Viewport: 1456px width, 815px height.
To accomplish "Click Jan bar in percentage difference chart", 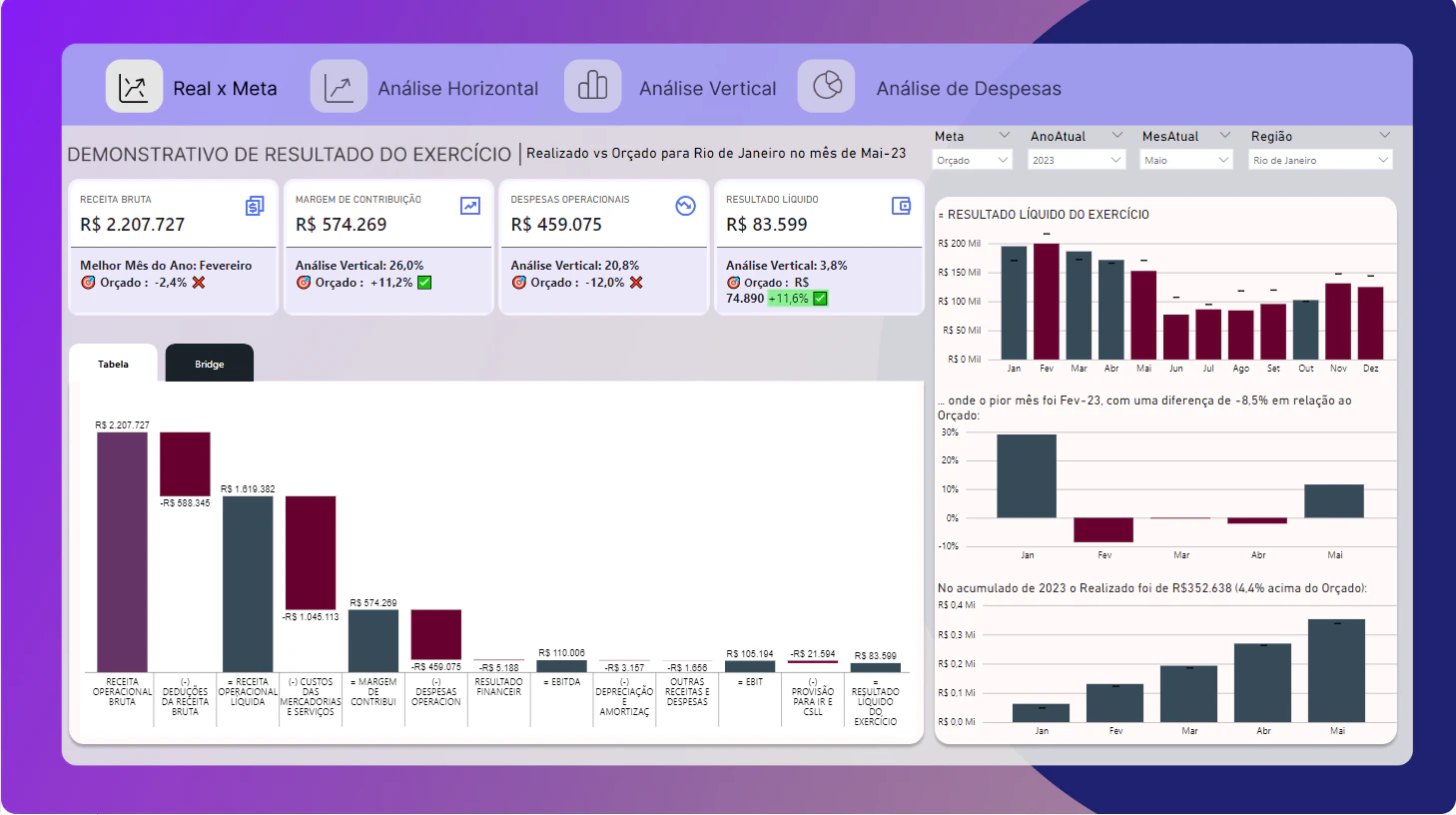I will coord(1027,476).
